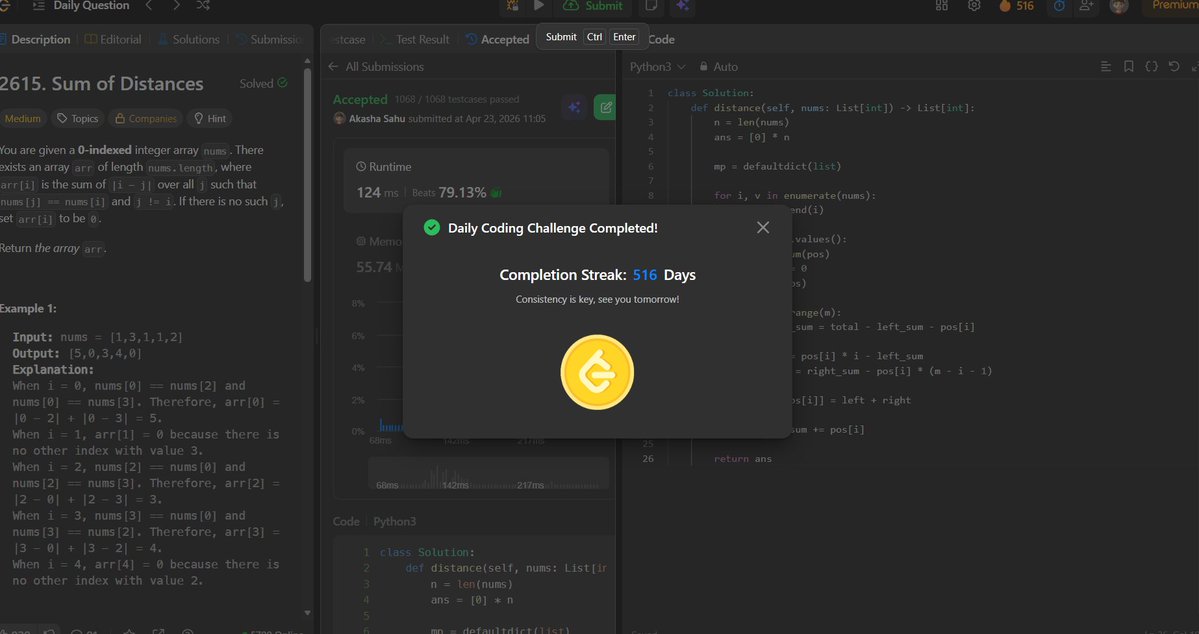1199x634 pixels.
Task: Click the runtime range slider strip
Action: tap(489, 474)
